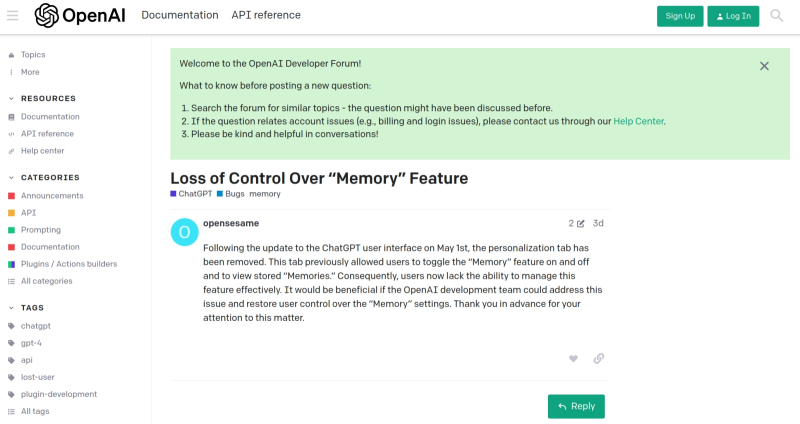Open API reference in top navigation
This screenshot has height=424, width=800.
point(266,15)
